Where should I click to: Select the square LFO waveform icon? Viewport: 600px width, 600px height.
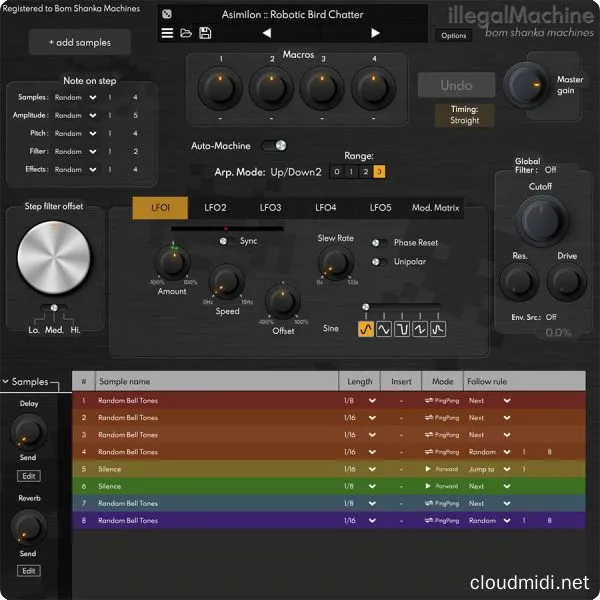[402, 329]
